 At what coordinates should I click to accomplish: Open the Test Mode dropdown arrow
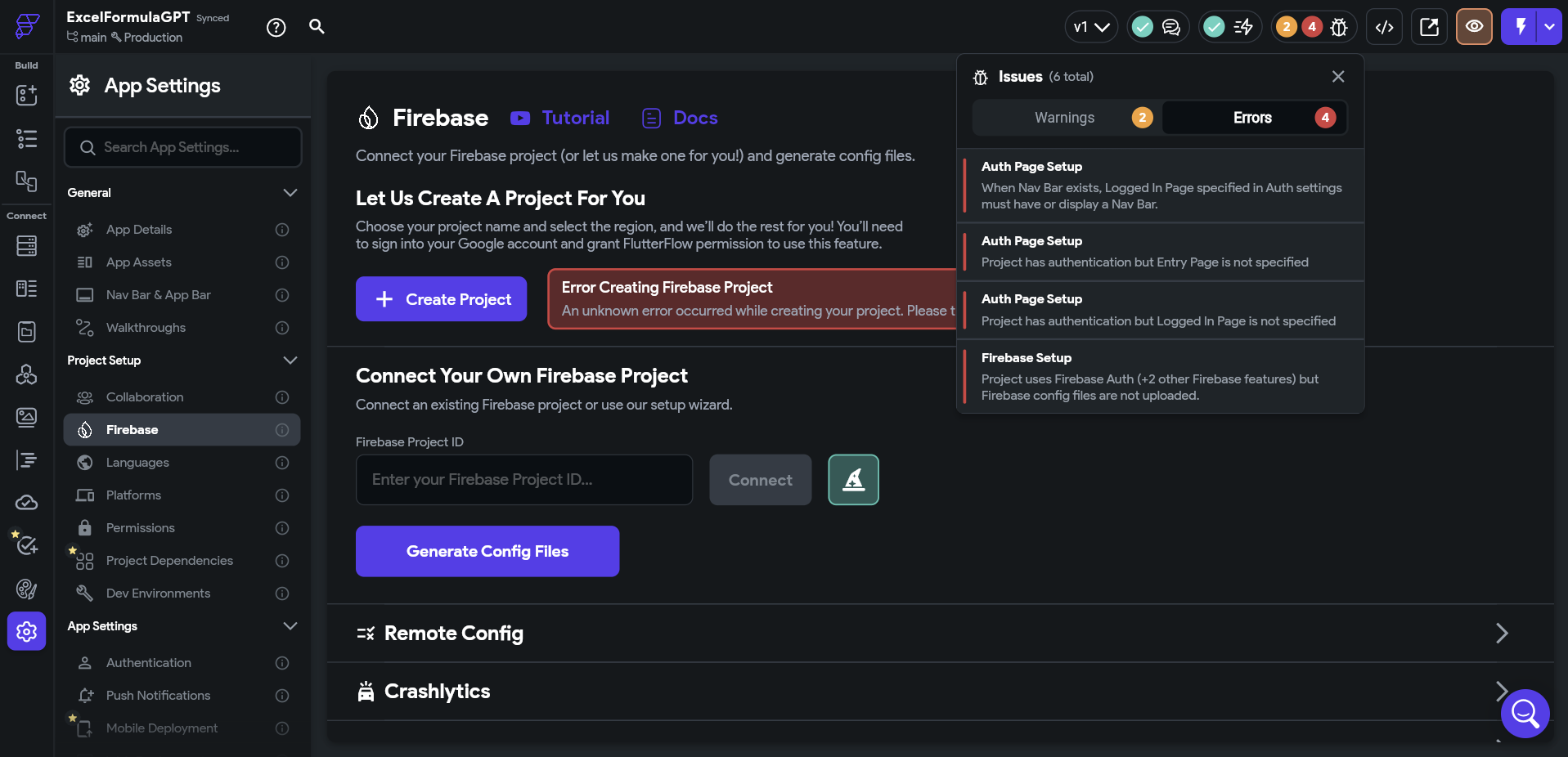(x=1549, y=27)
